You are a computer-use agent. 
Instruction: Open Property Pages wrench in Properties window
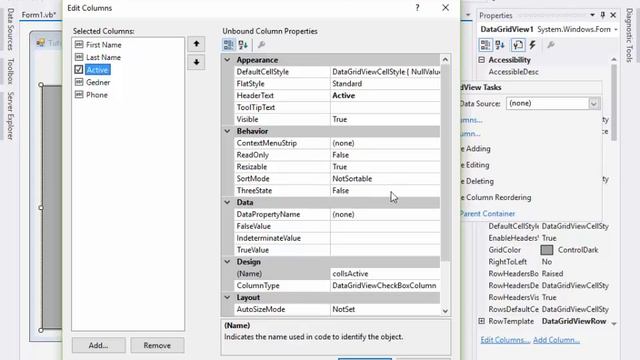click(x=551, y=45)
